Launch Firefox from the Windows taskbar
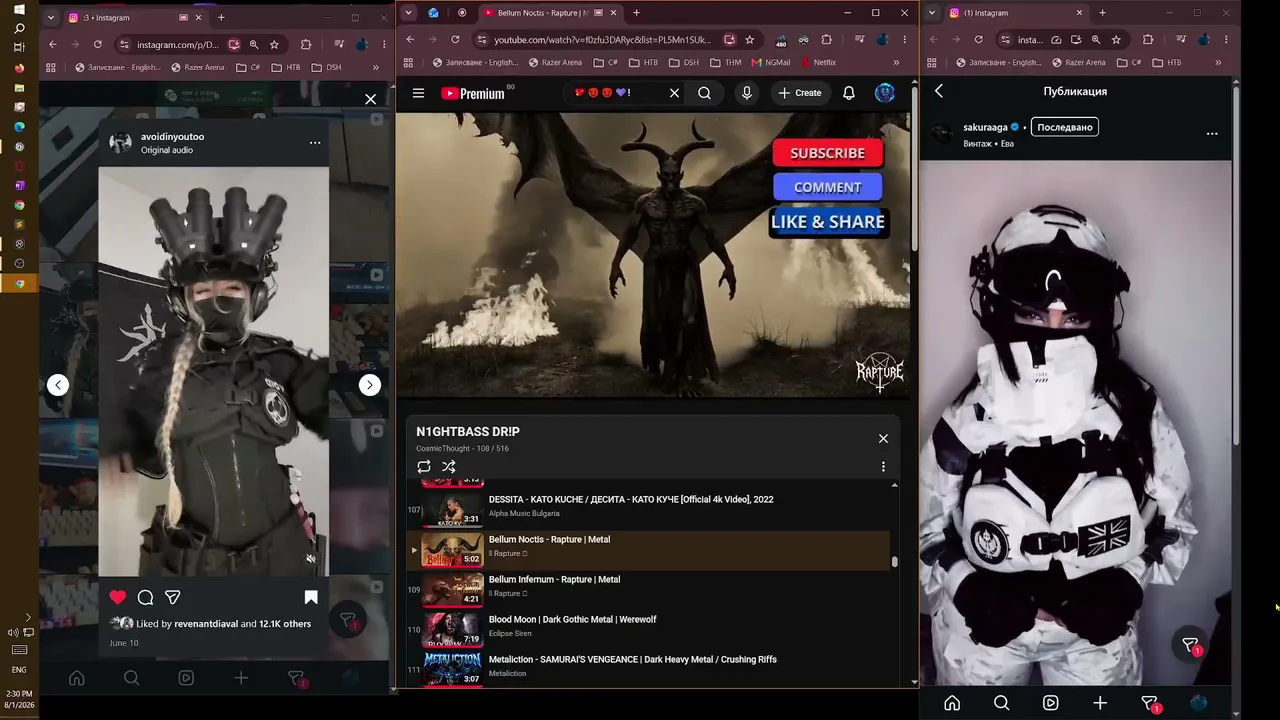 point(19,68)
